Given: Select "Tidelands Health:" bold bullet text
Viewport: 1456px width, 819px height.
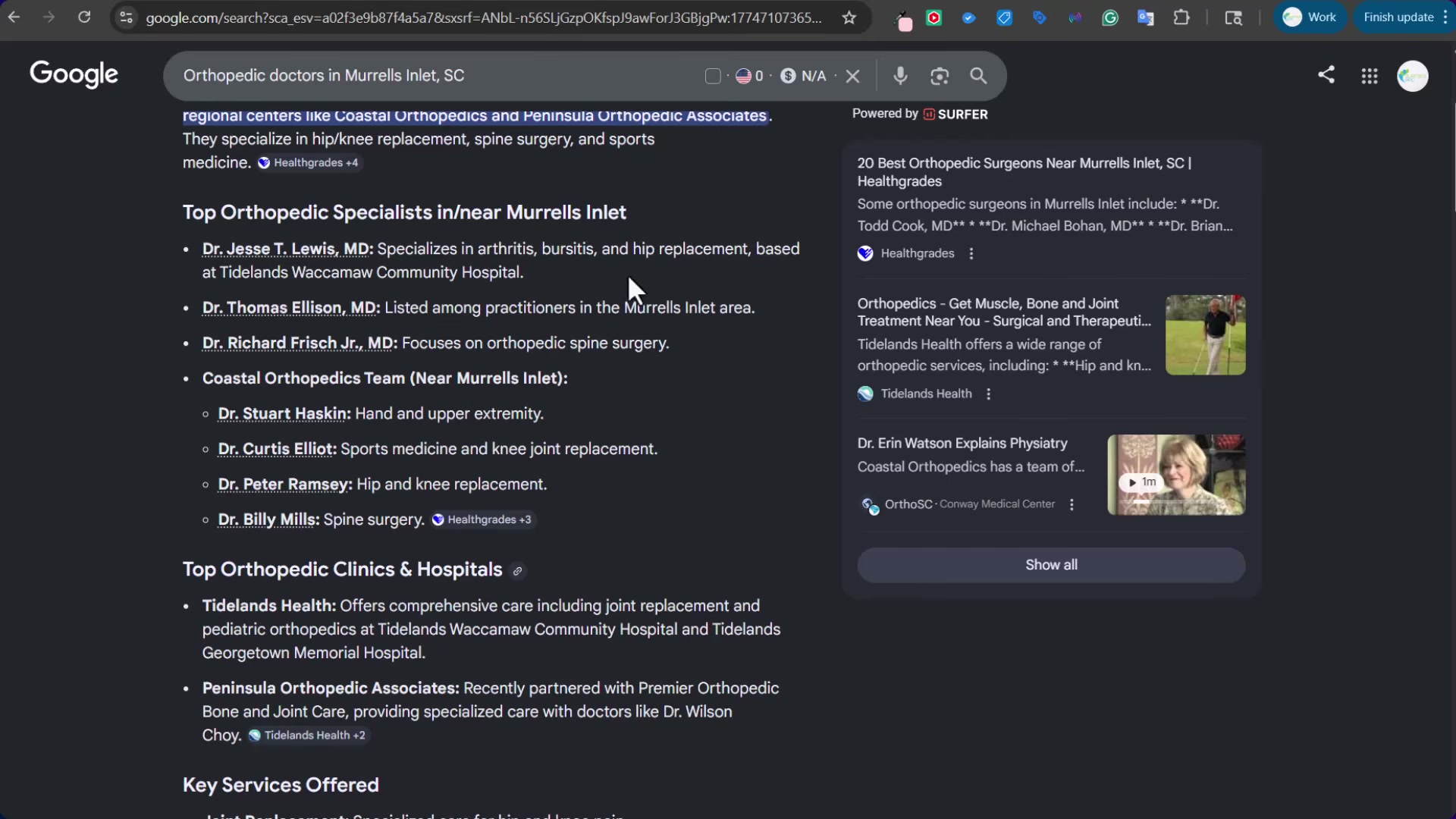Looking at the screenshot, I should coord(269,606).
